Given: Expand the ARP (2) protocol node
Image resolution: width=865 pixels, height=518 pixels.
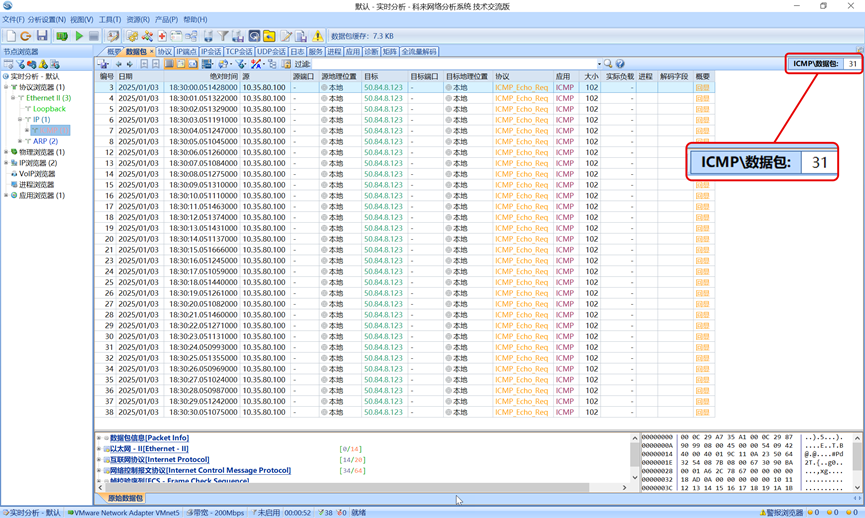Looking at the screenshot, I should click(20, 141).
